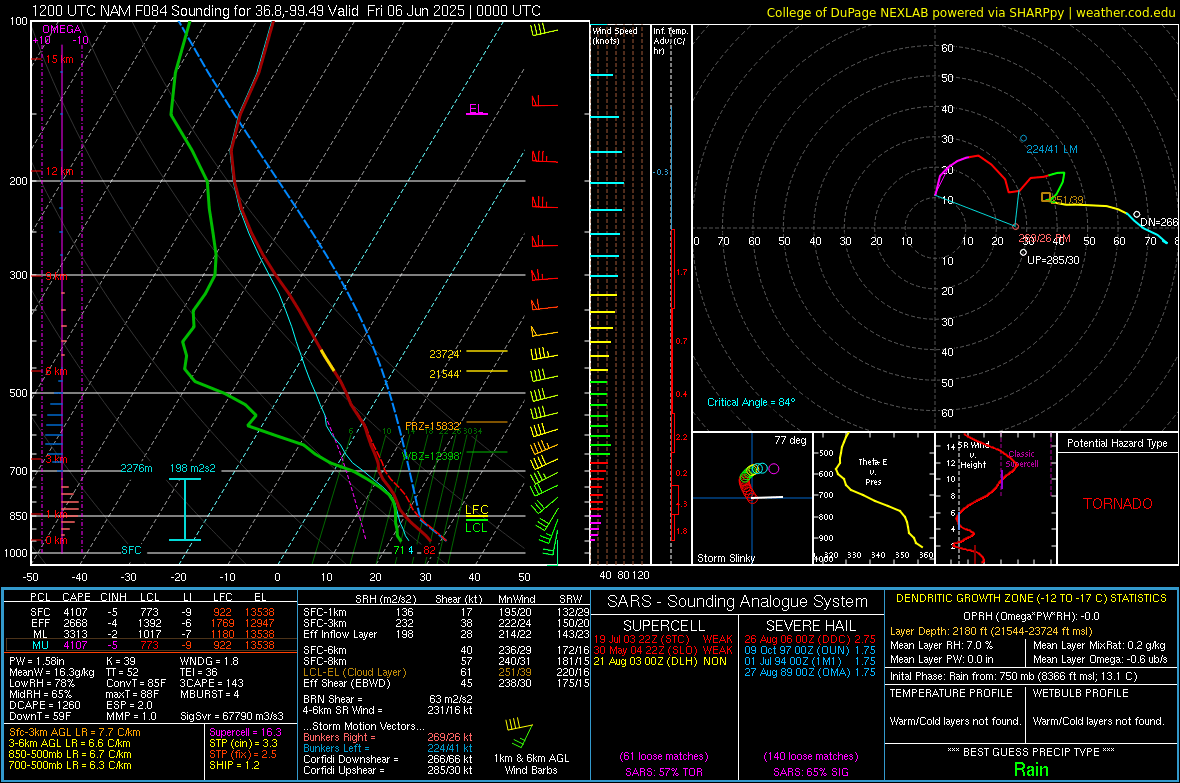Image resolution: width=1180 pixels, height=783 pixels.
Task: Click the 'Classic Supercell' annotation
Action: (x=1021, y=459)
